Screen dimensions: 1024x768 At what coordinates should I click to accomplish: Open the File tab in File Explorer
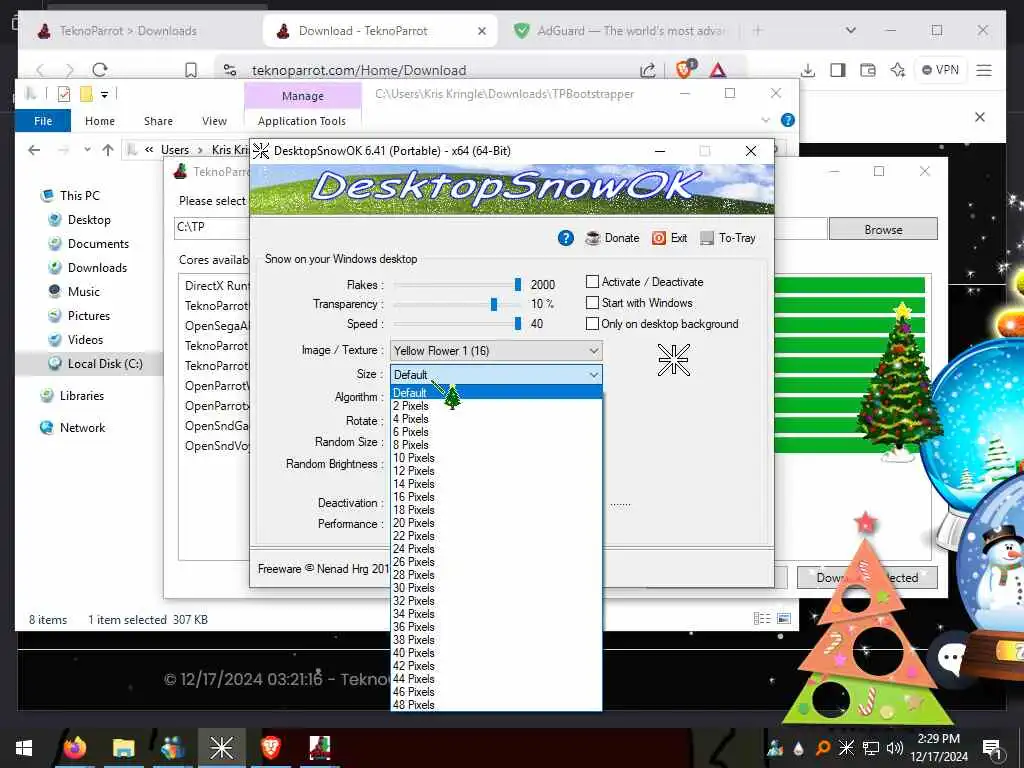pyautogui.click(x=43, y=121)
